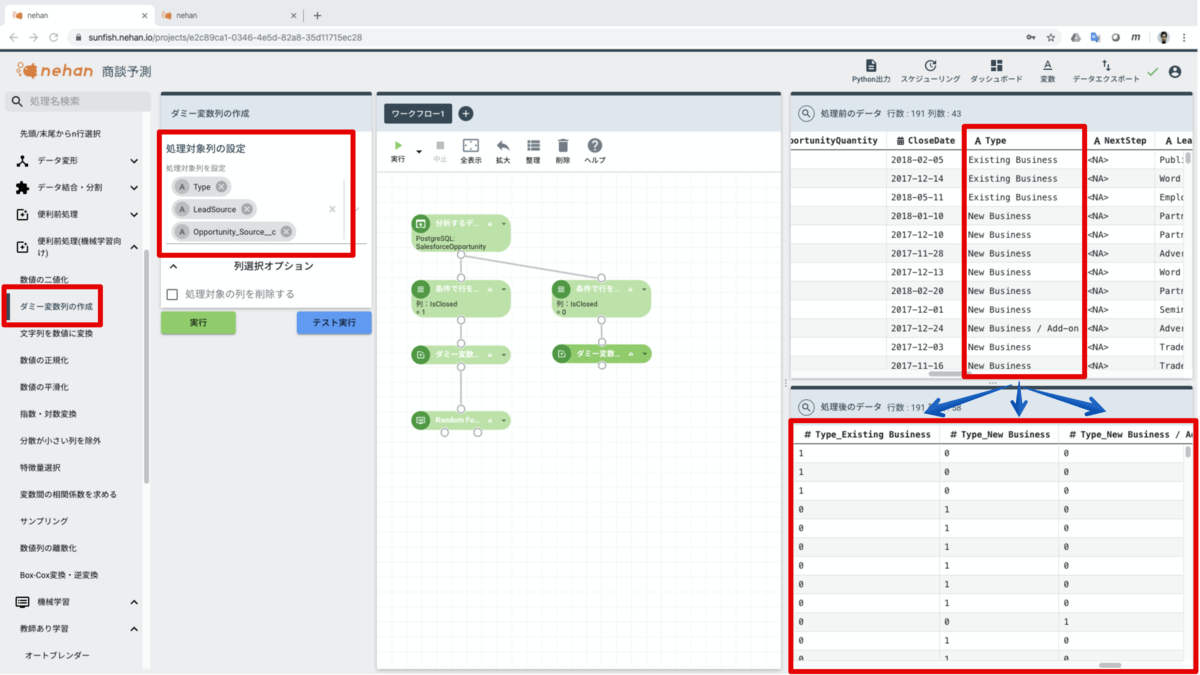
Task: Expand the データ変形 category
Action: 134,160
